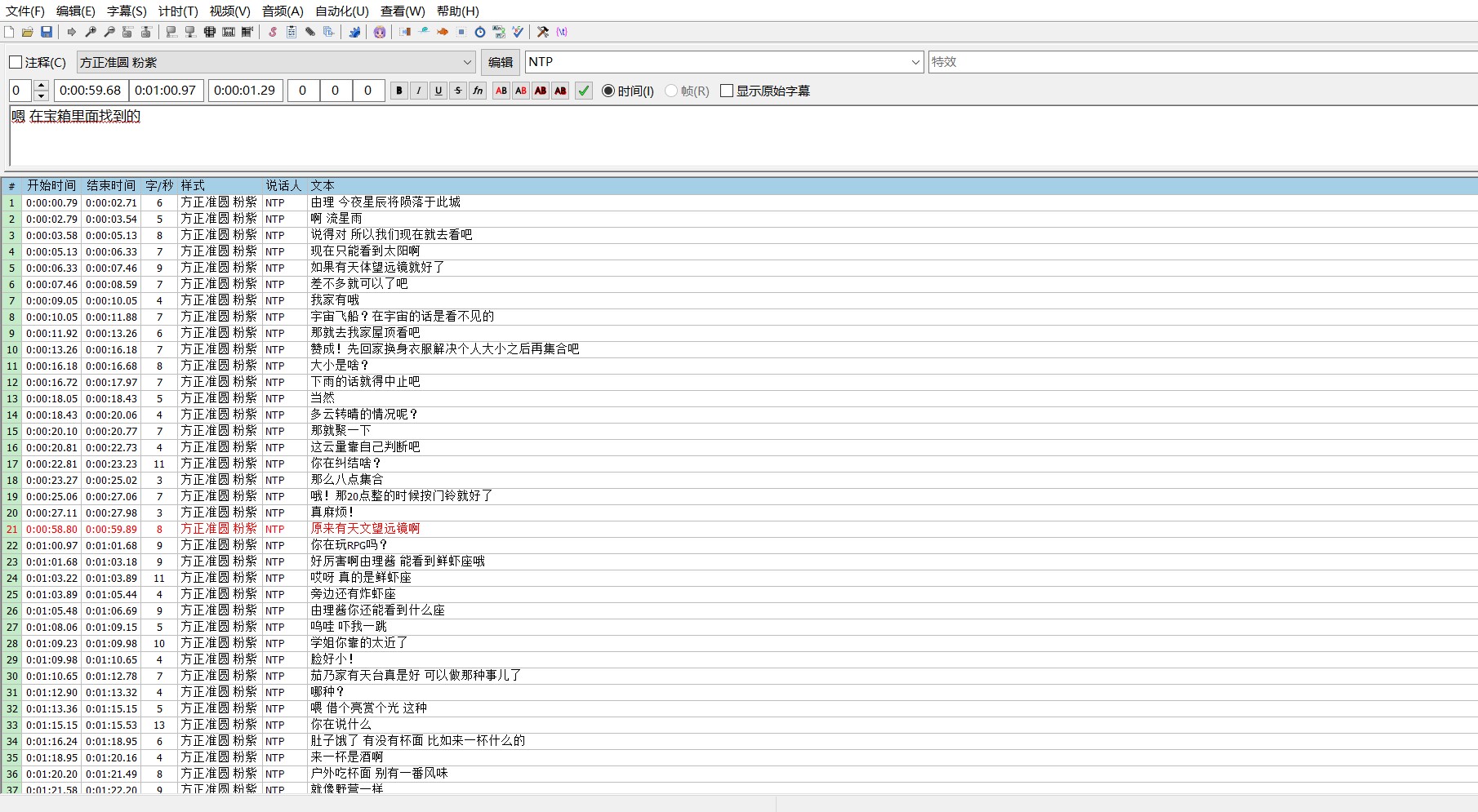
Task: Open the 音频(A) menu
Action: pyautogui.click(x=283, y=11)
